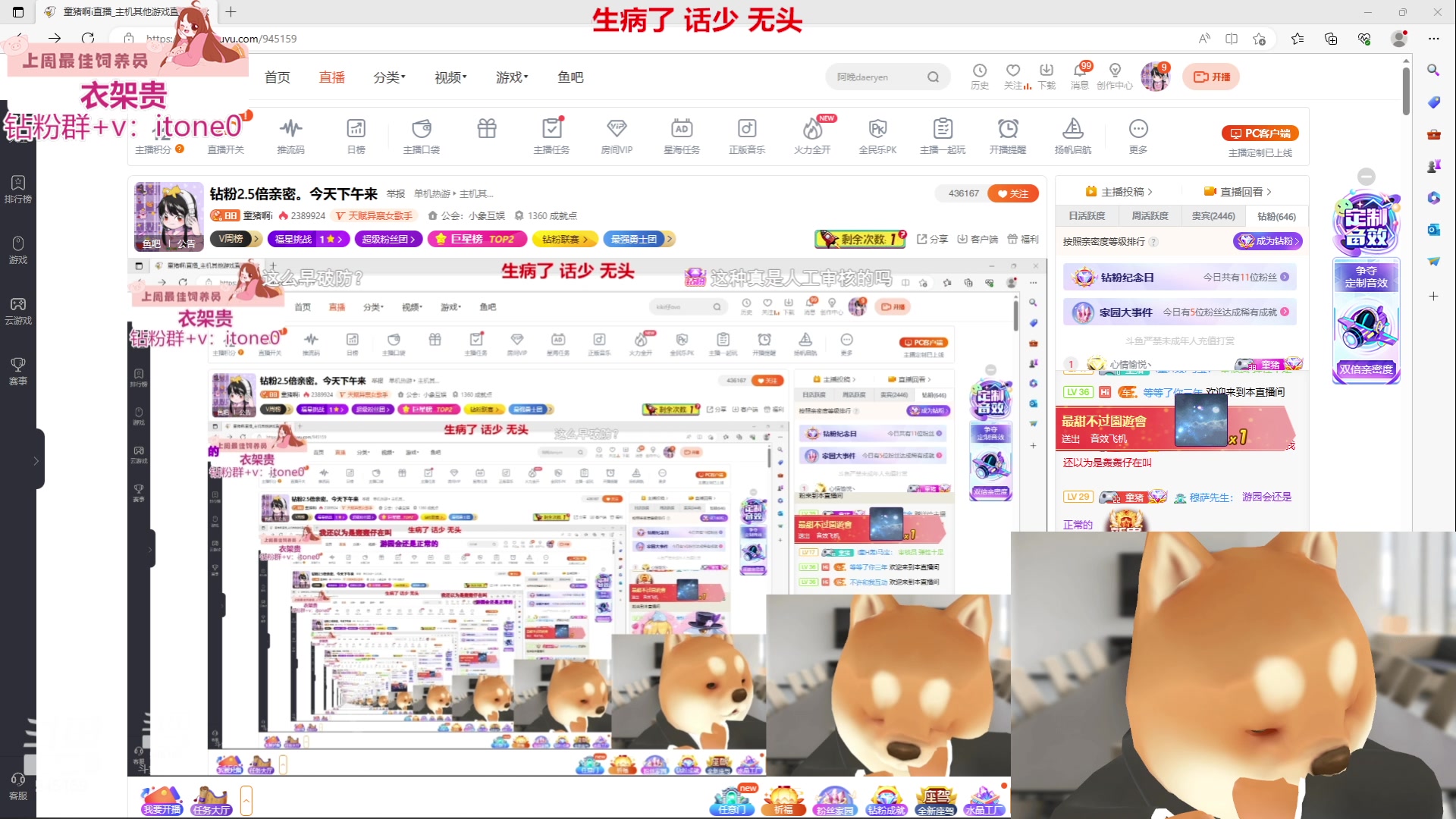
Task: Open the 消息 messages icon with 99 badge
Action: tap(1080, 76)
